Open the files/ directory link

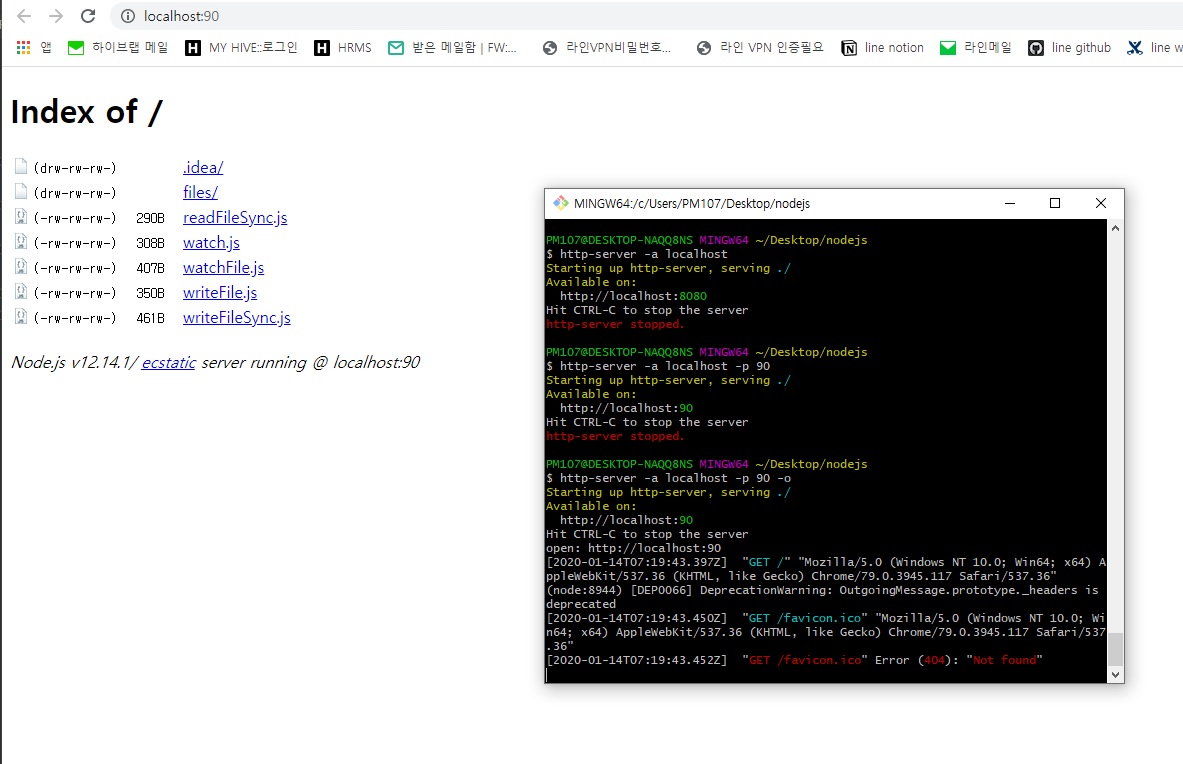200,192
